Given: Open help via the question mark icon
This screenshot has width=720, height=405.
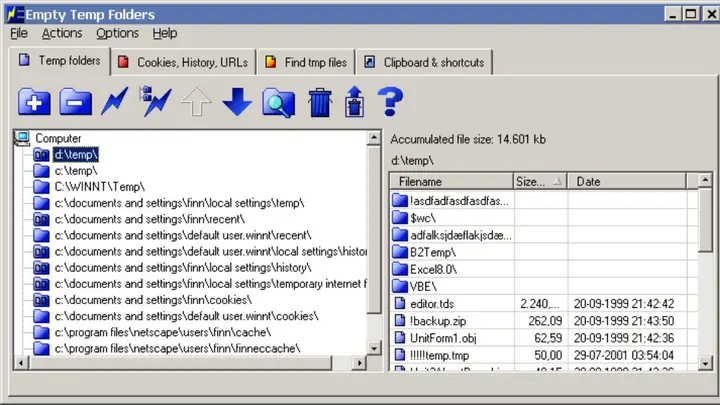Looking at the screenshot, I should [x=390, y=101].
